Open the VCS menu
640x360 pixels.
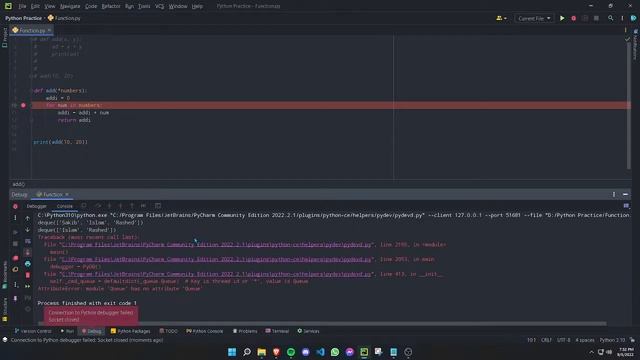159,6
